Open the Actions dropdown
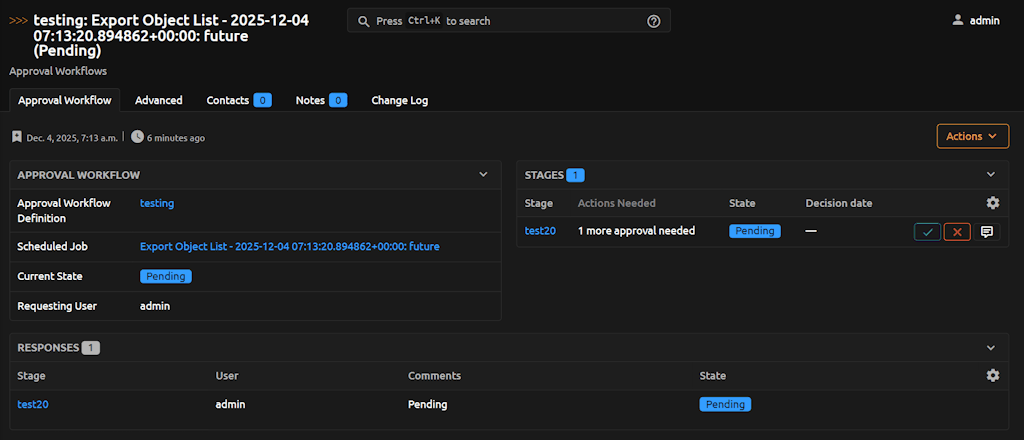 pos(972,136)
